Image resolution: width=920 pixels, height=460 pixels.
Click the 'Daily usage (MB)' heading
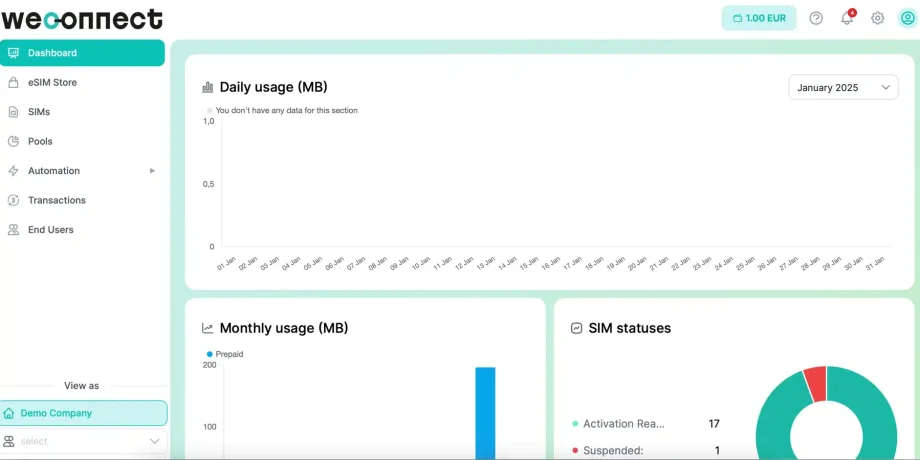(273, 87)
